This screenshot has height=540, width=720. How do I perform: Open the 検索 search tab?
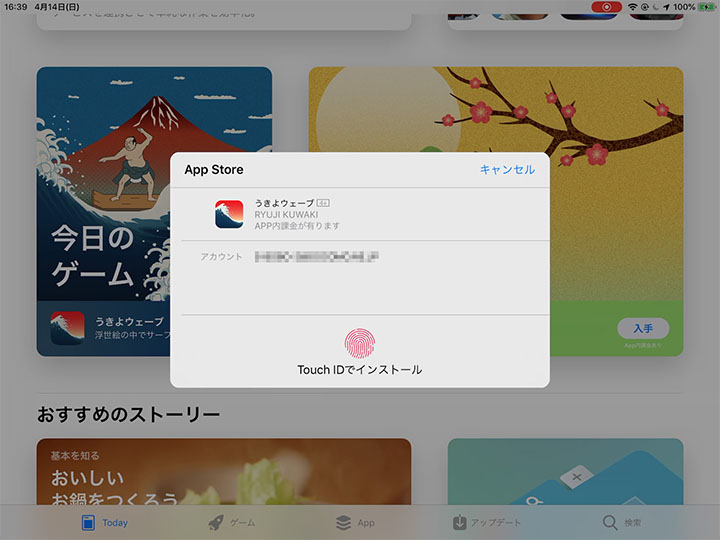622,523
